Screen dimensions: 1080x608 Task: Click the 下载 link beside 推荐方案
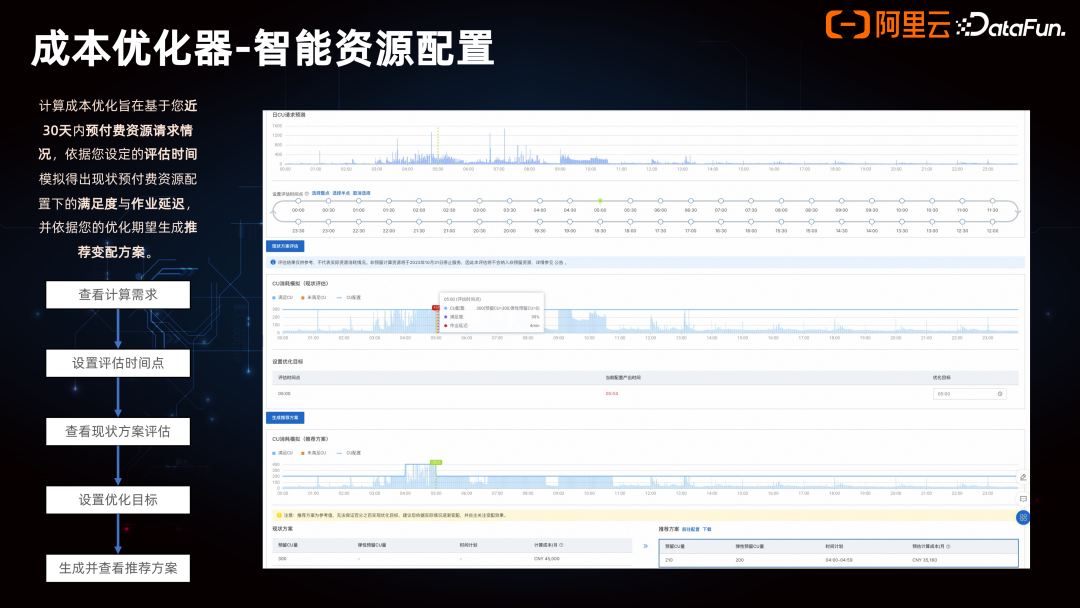[x=705, y=528]
